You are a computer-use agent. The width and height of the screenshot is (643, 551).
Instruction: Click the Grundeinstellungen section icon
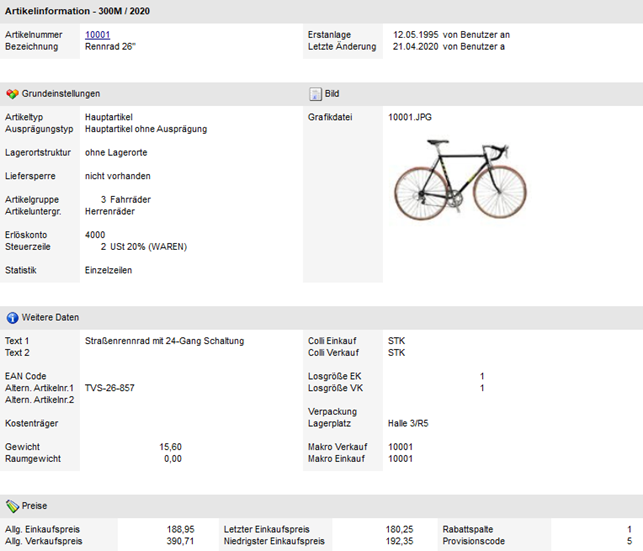tap(12, 94)
